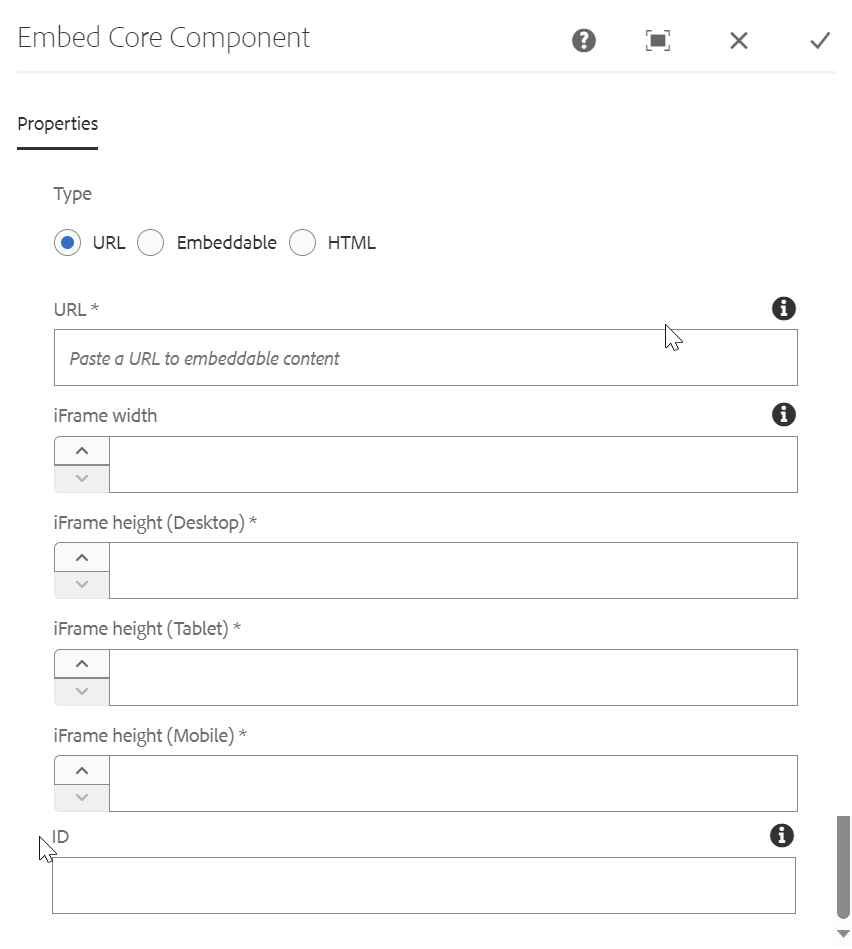
Task: Confirm changes with the checkmark icon
Action: 820,40
